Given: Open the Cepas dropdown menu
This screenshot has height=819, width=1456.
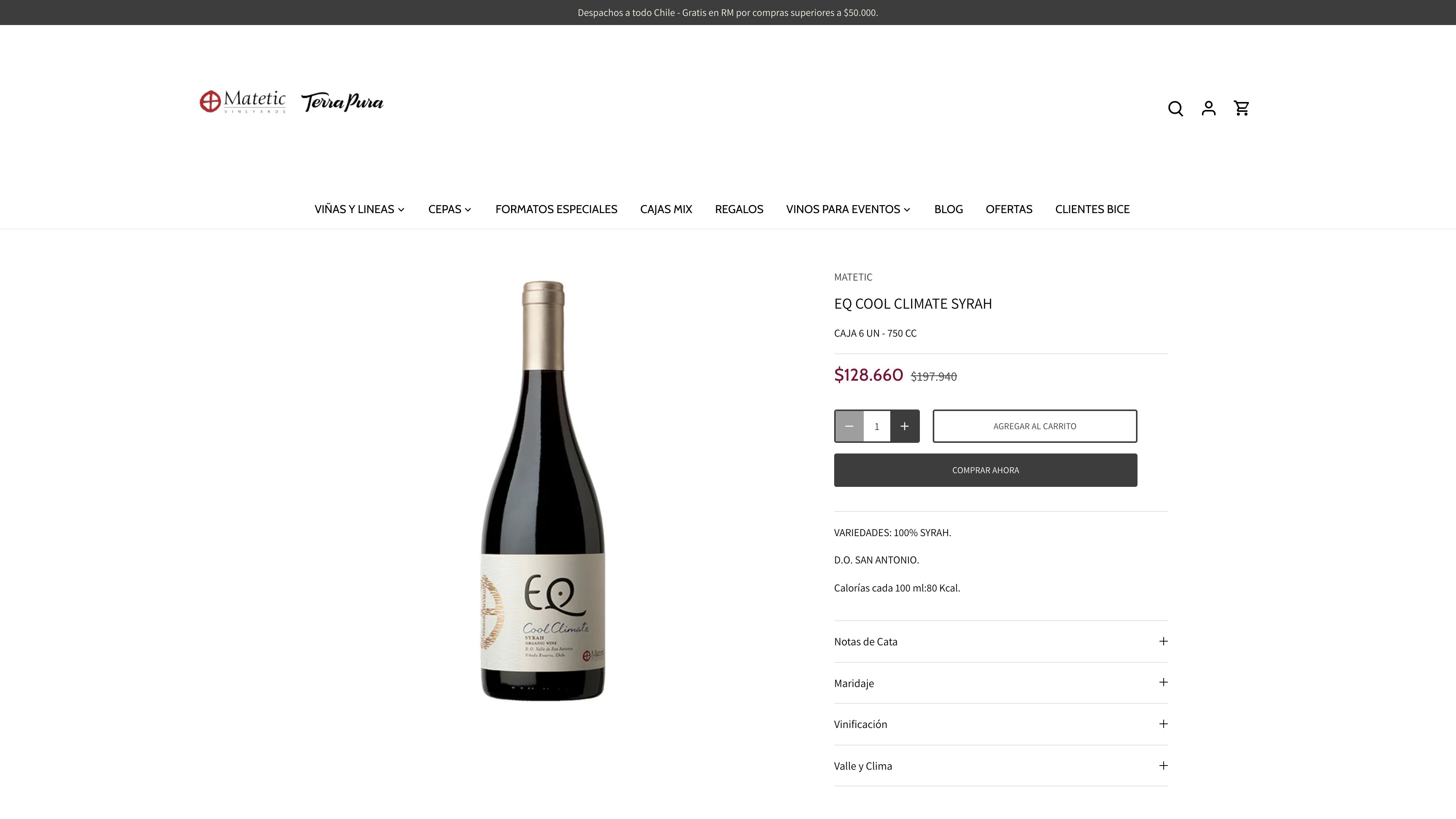Looking at the screenshot, I should 450,209.
